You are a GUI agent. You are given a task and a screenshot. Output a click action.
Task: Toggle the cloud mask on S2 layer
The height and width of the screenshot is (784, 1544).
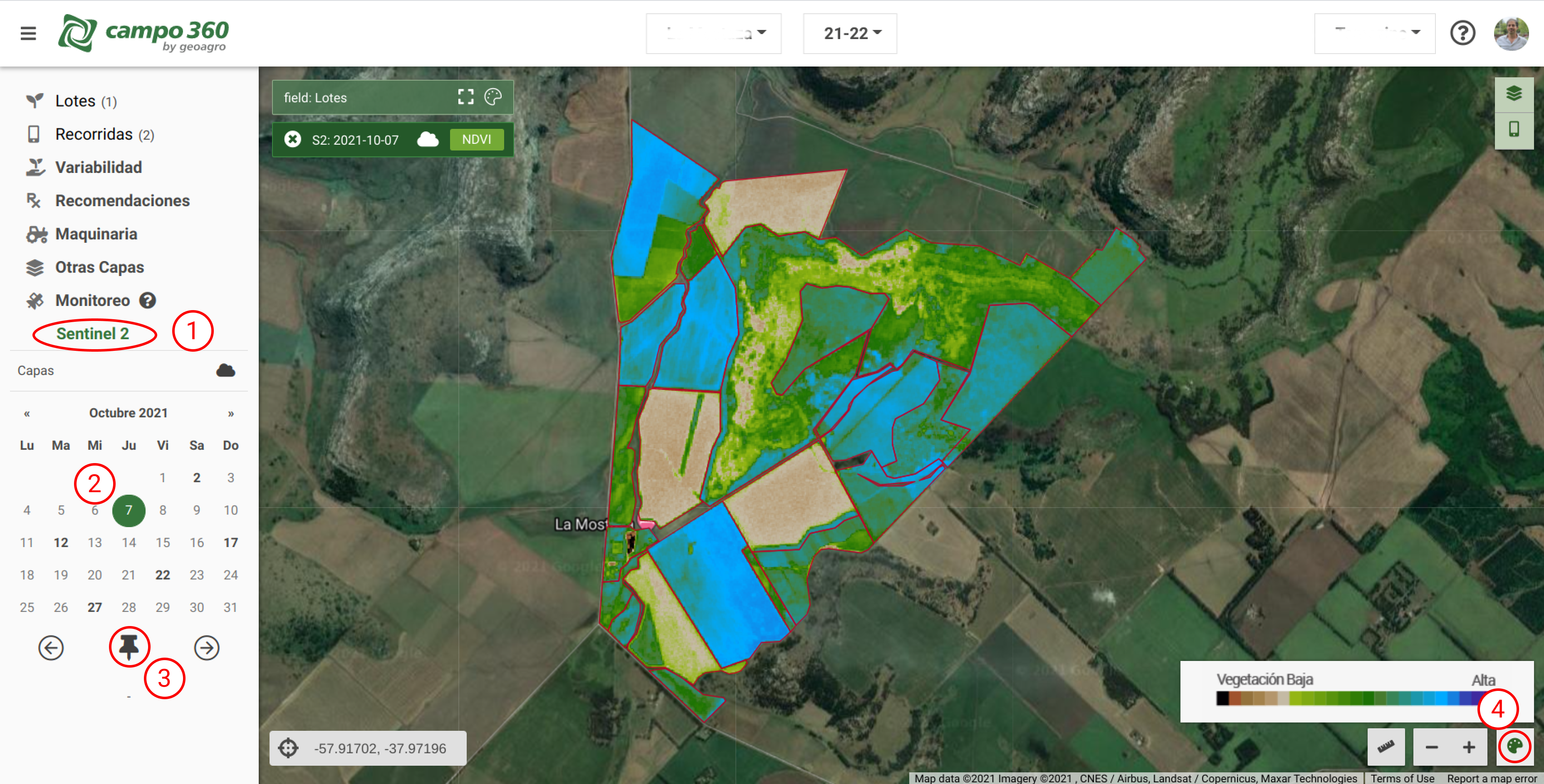(x=428, y=140)
